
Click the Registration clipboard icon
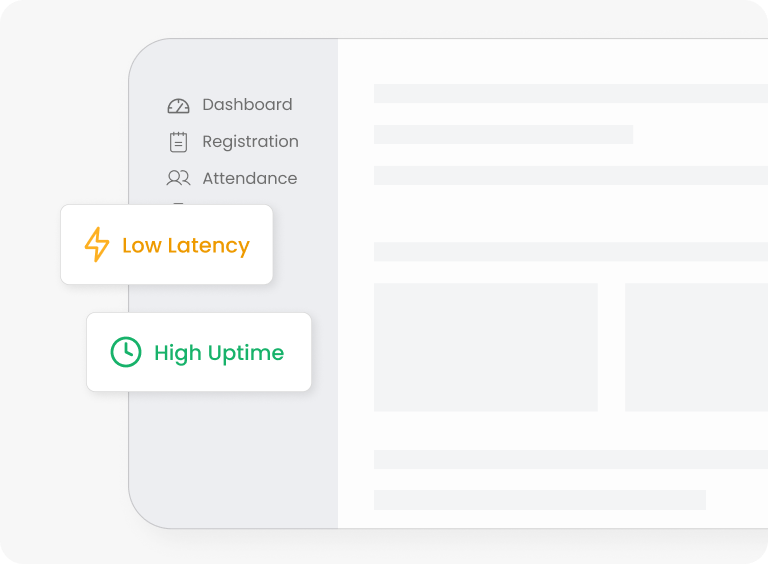(x=178, y=142)
